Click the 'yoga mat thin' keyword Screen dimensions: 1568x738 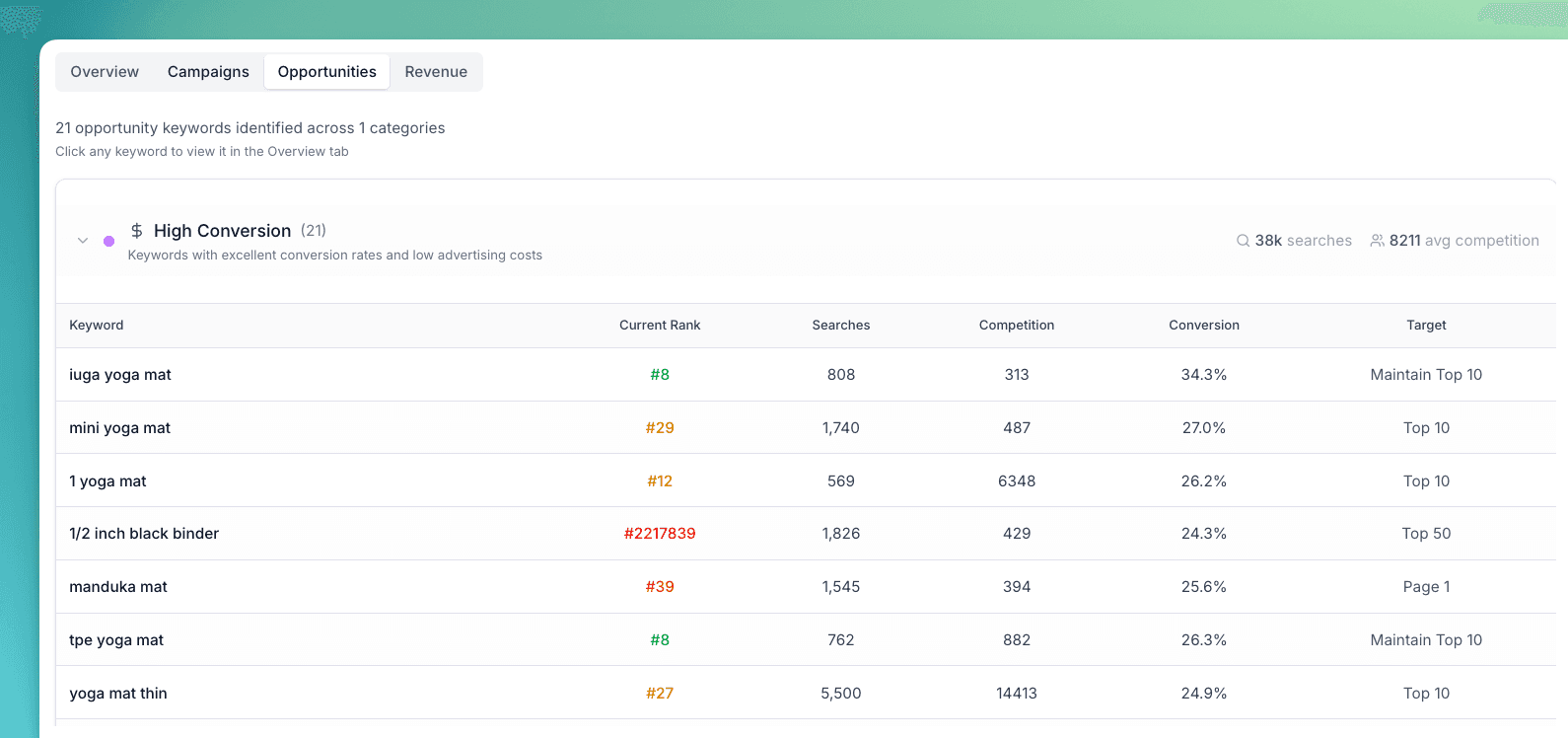click(118, 694)
